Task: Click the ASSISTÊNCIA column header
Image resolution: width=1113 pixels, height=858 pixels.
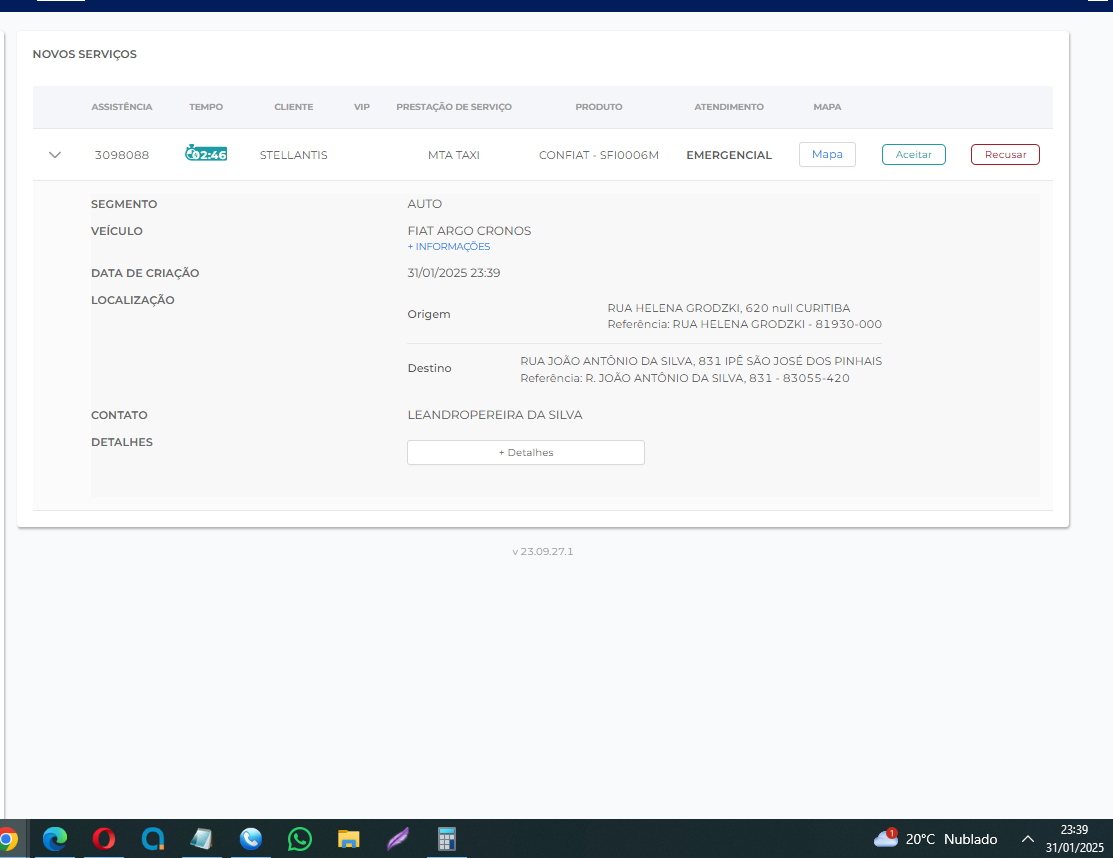Action: (x=122, y=107)
